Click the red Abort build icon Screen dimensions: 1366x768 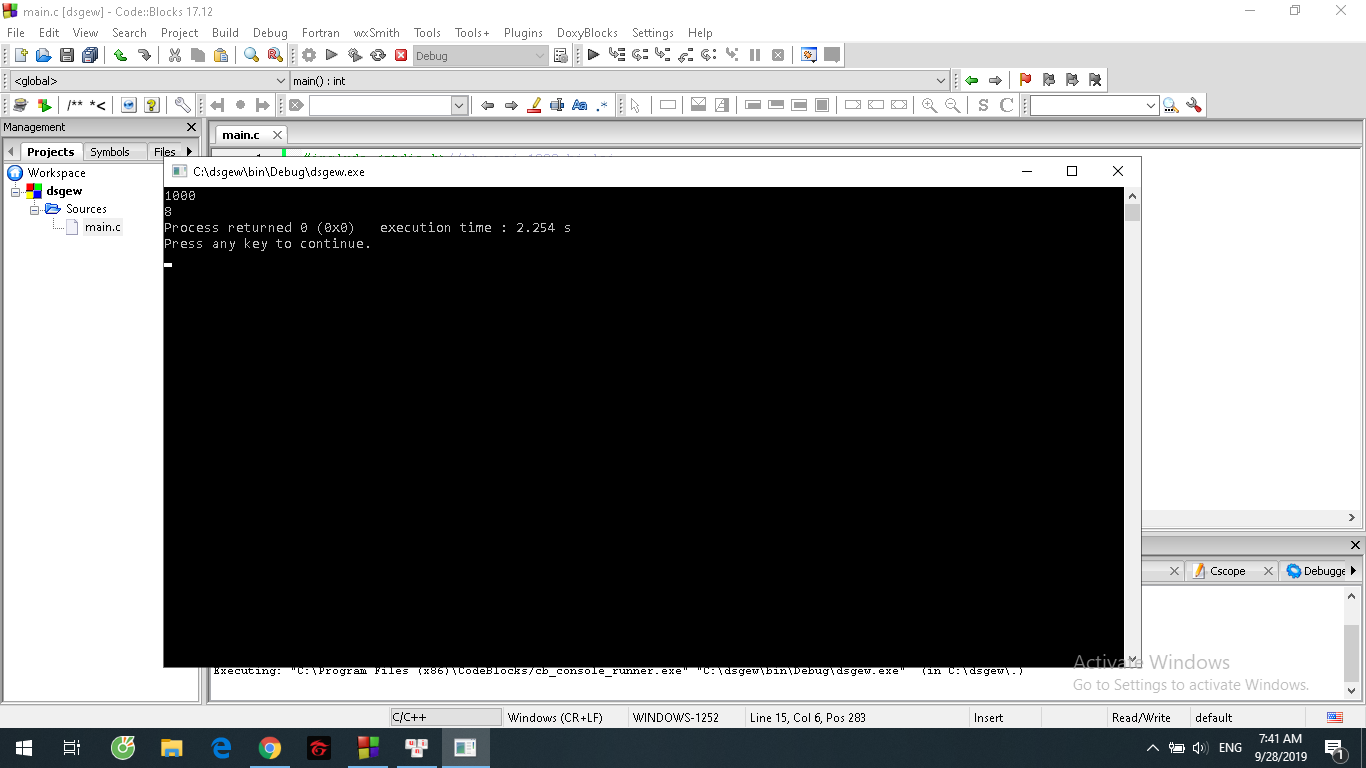pyautogui.click(x=401, y=56)
